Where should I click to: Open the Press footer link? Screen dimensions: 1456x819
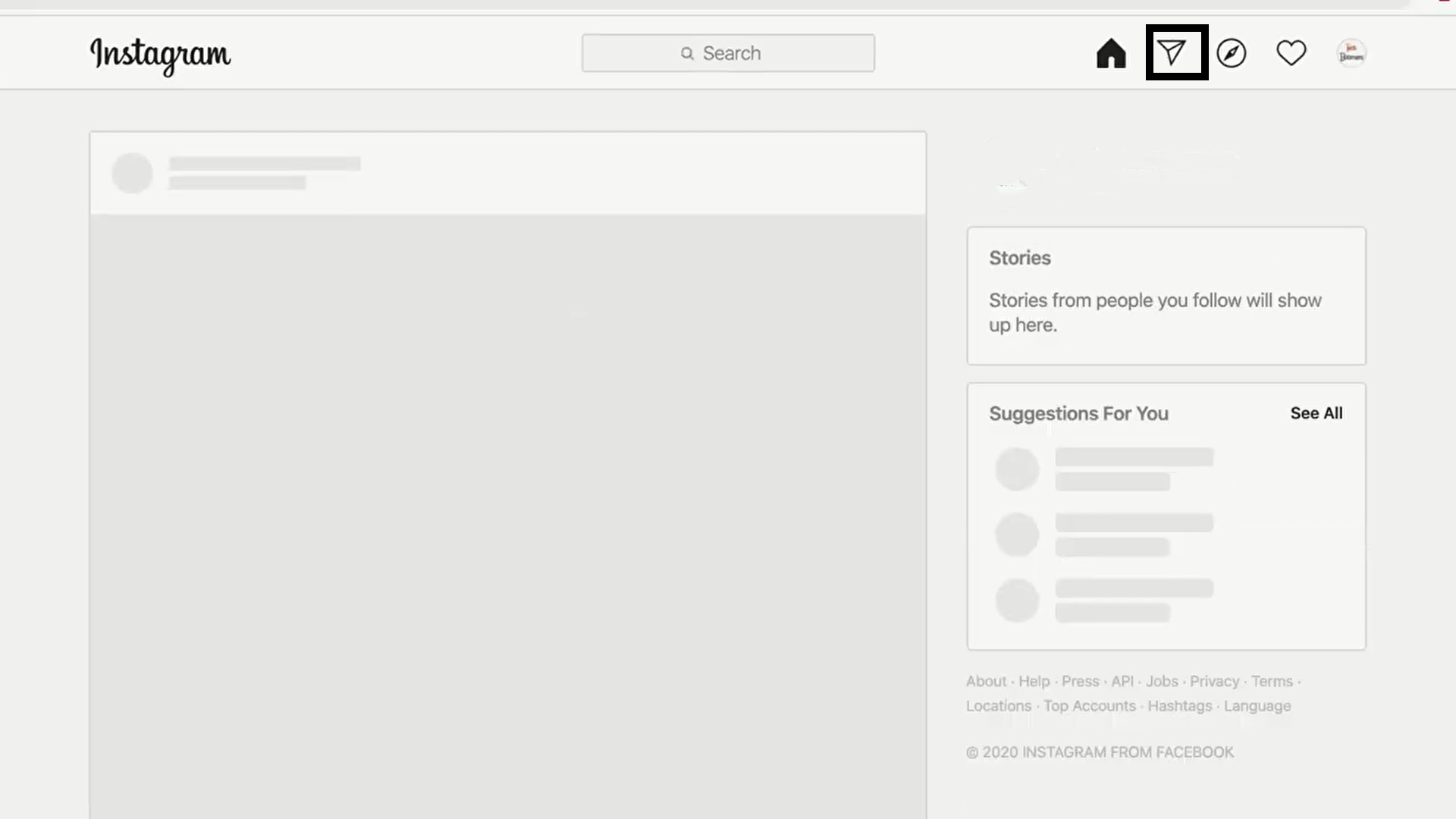click(1080, 681)
